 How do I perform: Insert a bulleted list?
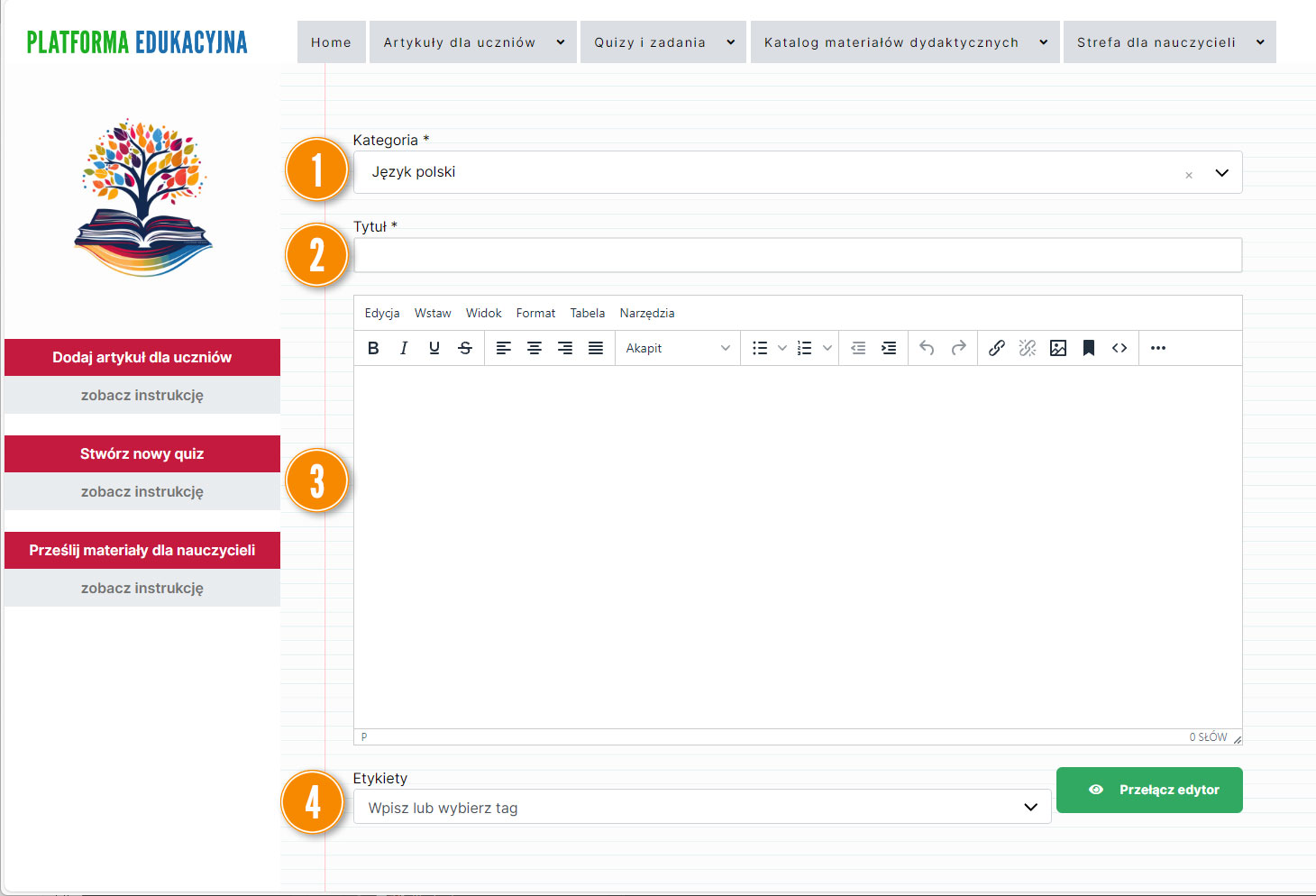pyautogui.click(x=760, y=348)
